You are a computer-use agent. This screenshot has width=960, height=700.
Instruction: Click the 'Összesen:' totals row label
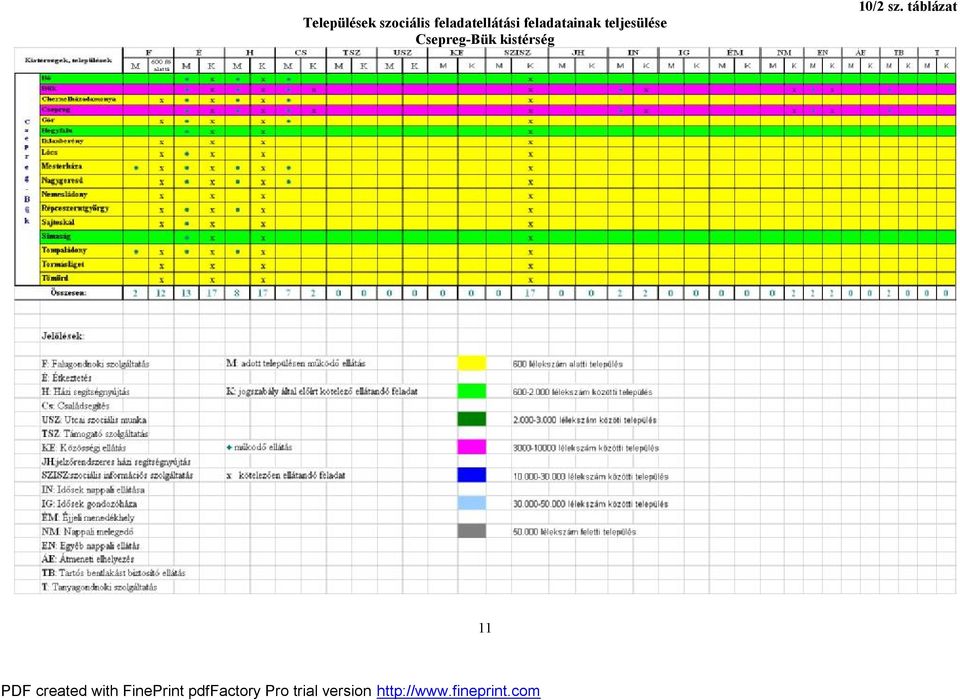69,293
